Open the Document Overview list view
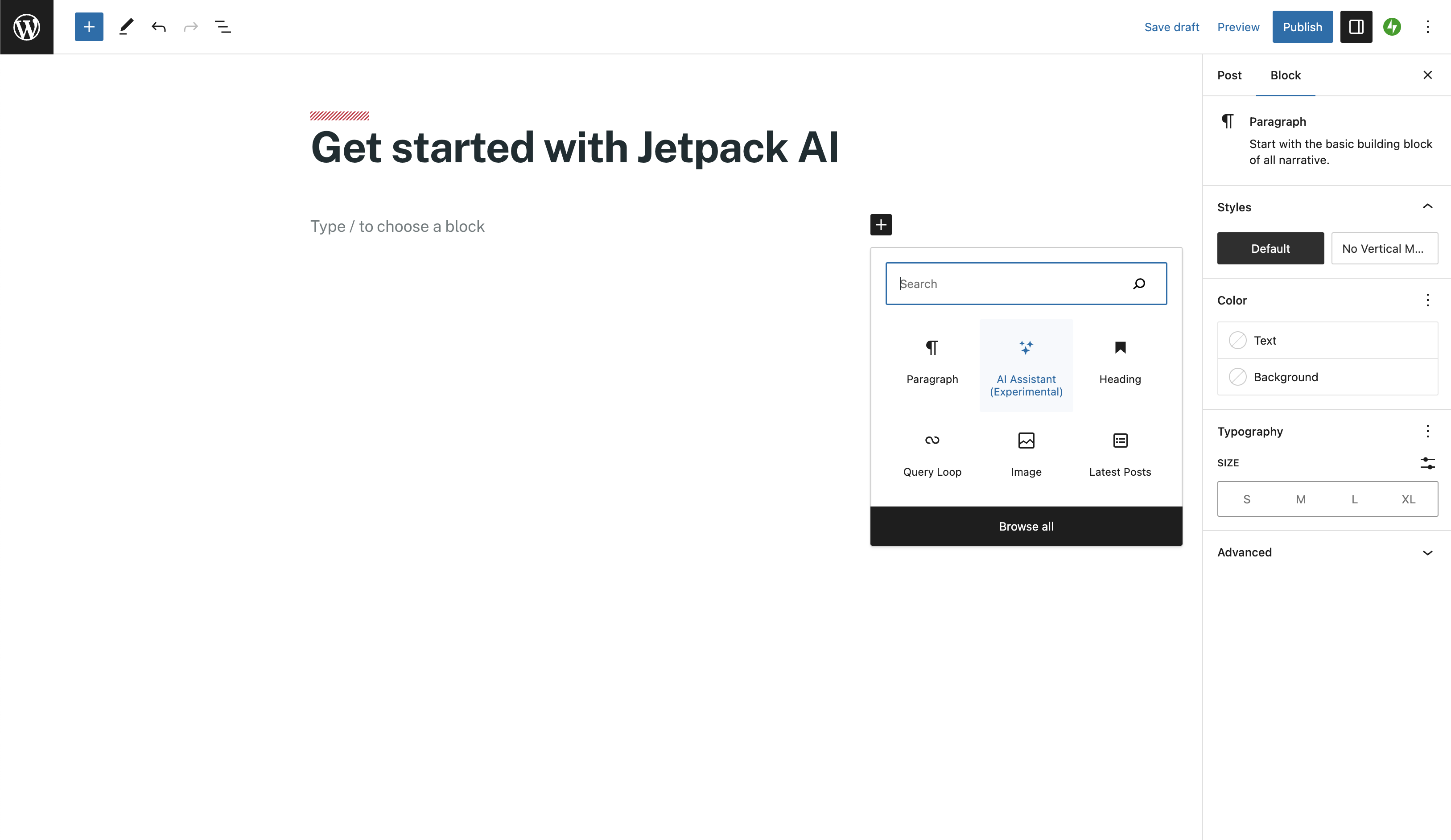This screenshot has width=1451, height=840. tap(223, 26)
